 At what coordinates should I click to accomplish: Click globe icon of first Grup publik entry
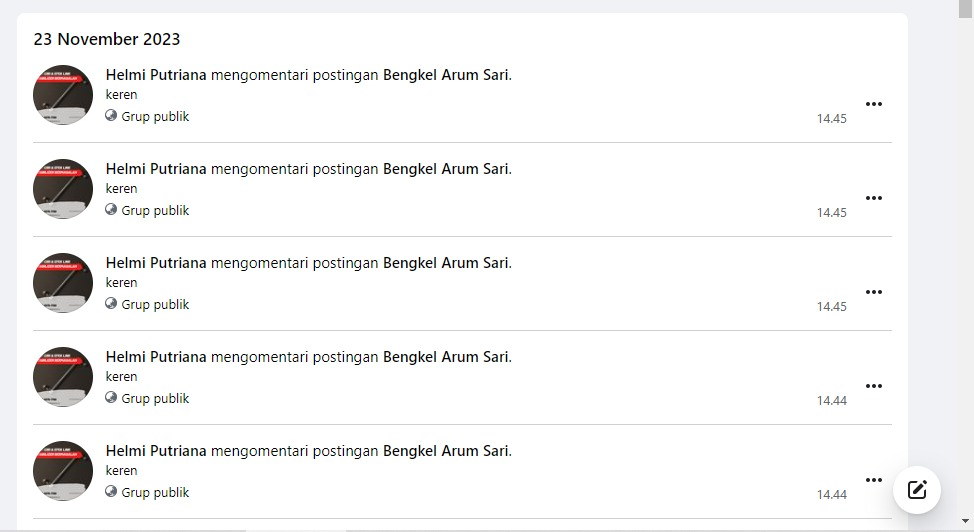pyautogui.click(x=111, y=116)
